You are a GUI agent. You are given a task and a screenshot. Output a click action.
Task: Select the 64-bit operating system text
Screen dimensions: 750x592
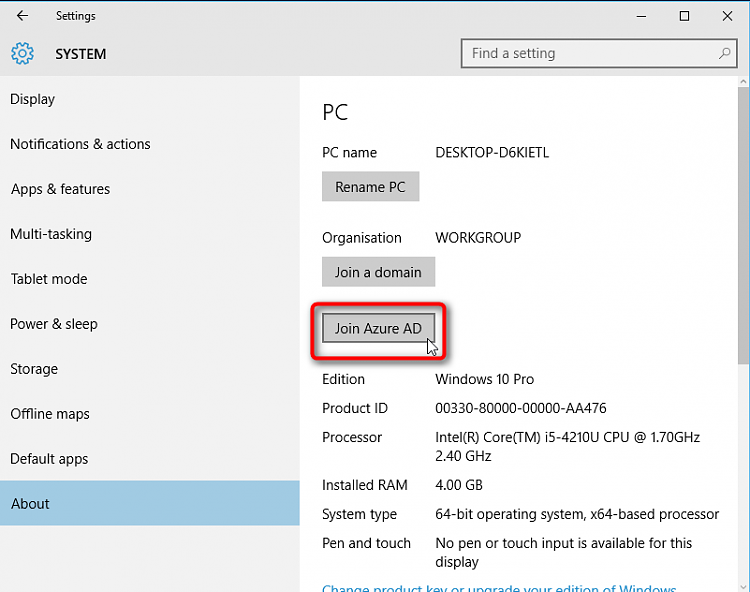point(577,514)
